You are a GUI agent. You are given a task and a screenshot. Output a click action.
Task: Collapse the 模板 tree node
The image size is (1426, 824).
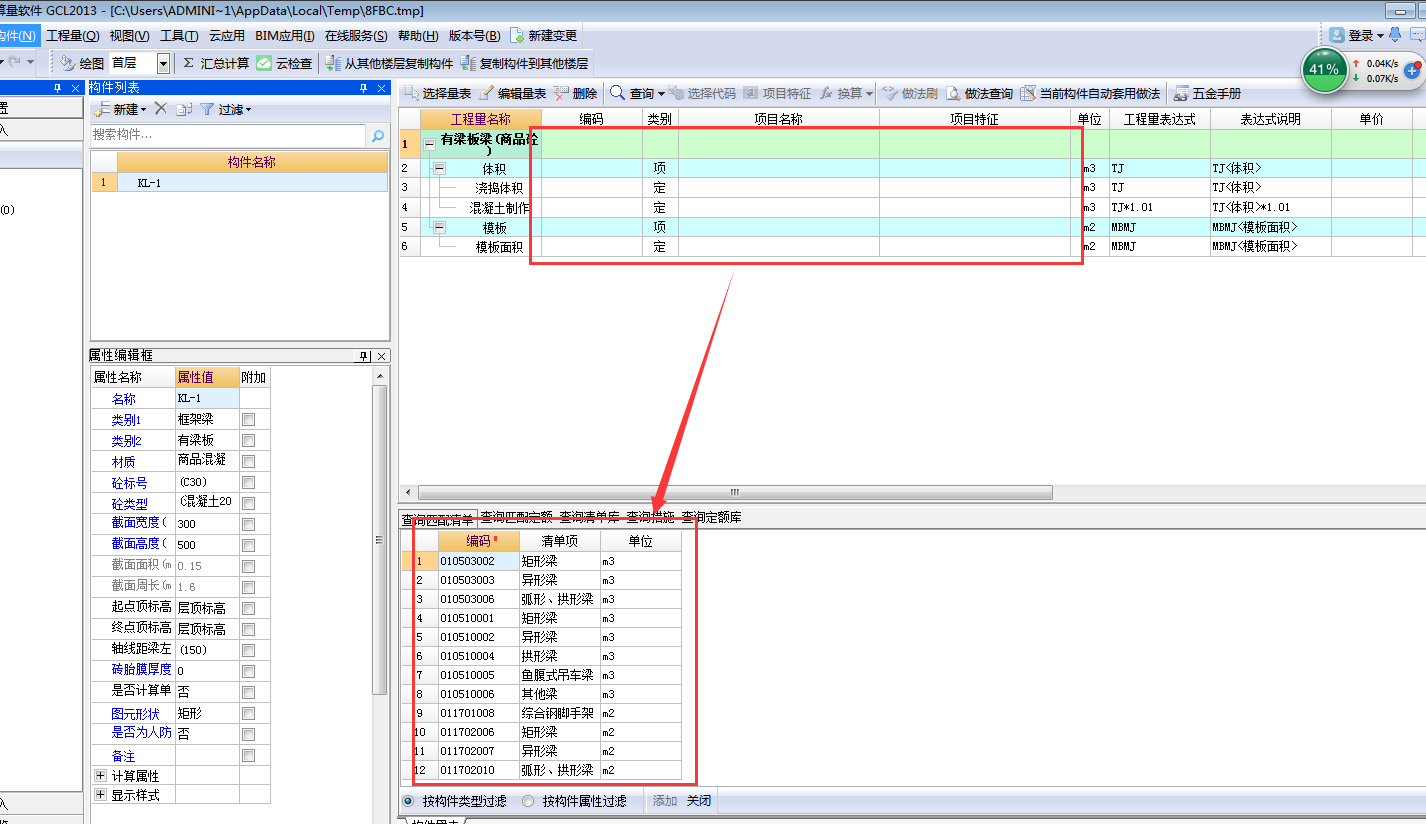coord(439,227)
